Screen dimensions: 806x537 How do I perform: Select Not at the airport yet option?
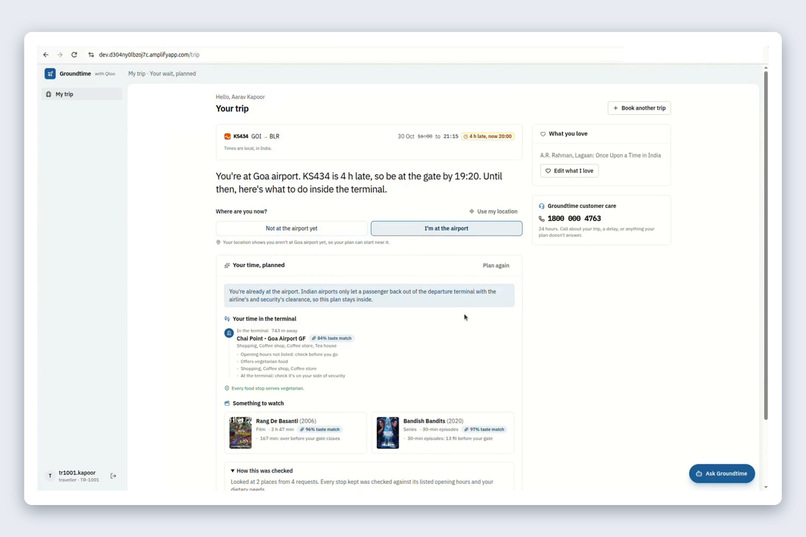coord(291,228)
